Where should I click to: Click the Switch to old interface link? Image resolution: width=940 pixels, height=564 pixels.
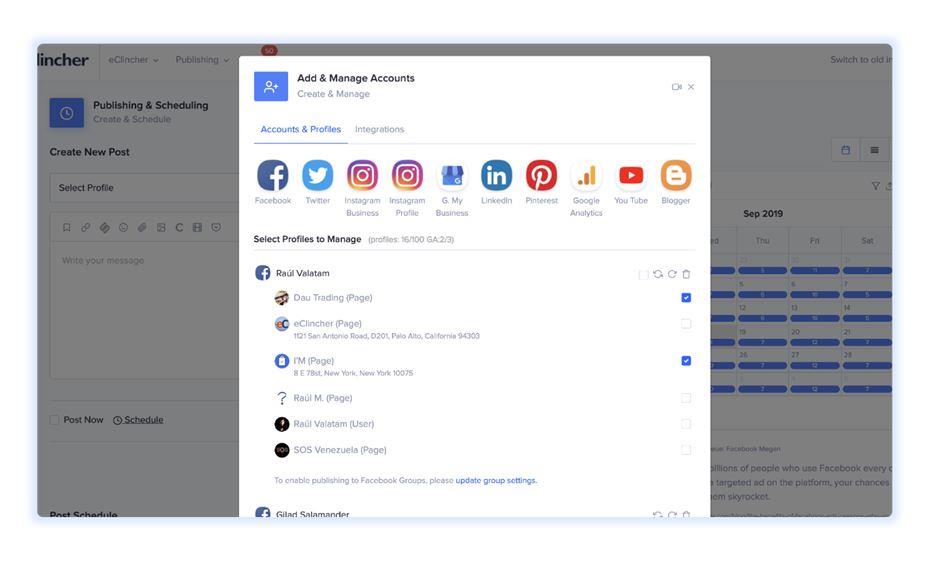tap(861, 60)
